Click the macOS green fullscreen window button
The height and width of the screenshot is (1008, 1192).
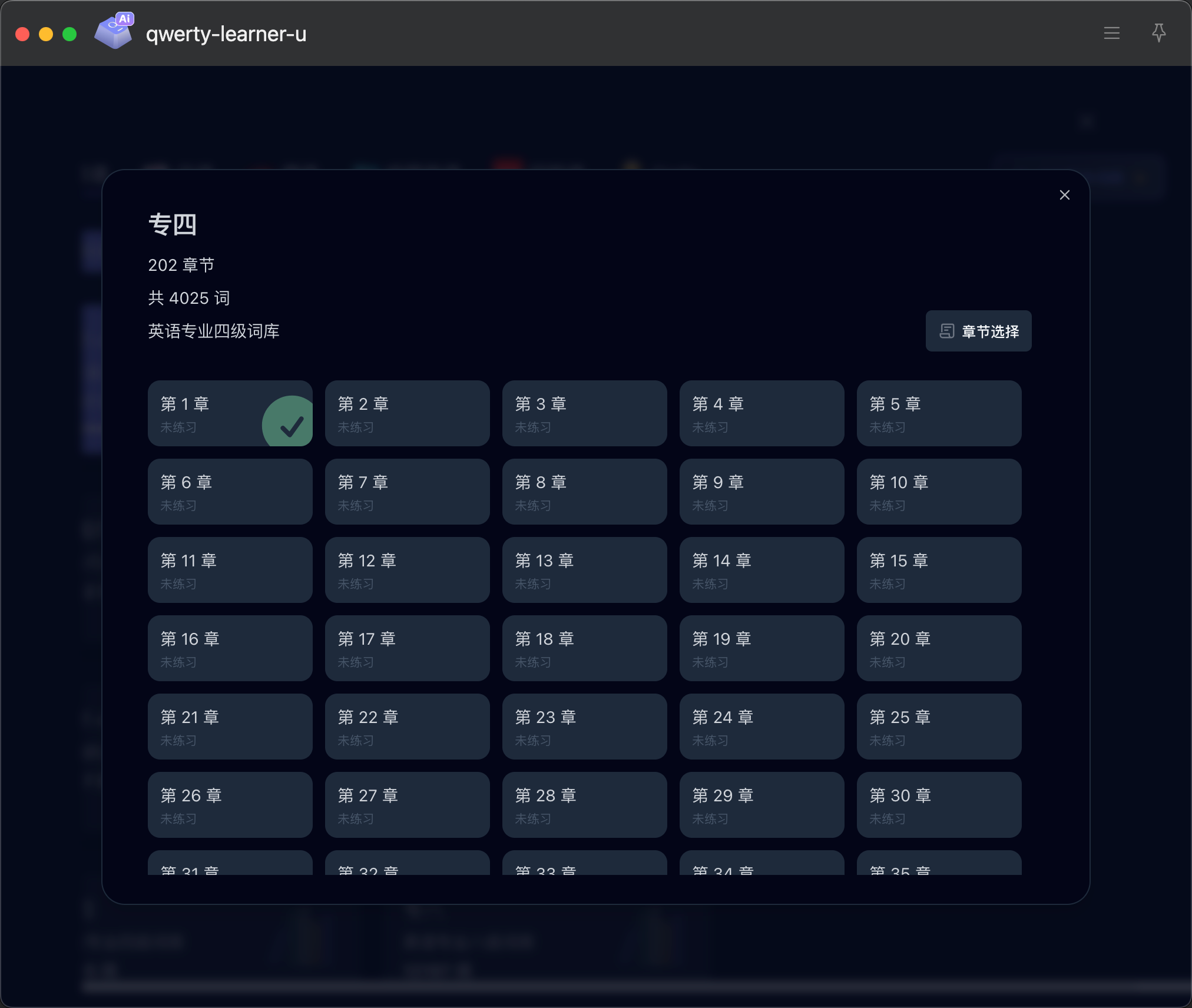[69, 34]
